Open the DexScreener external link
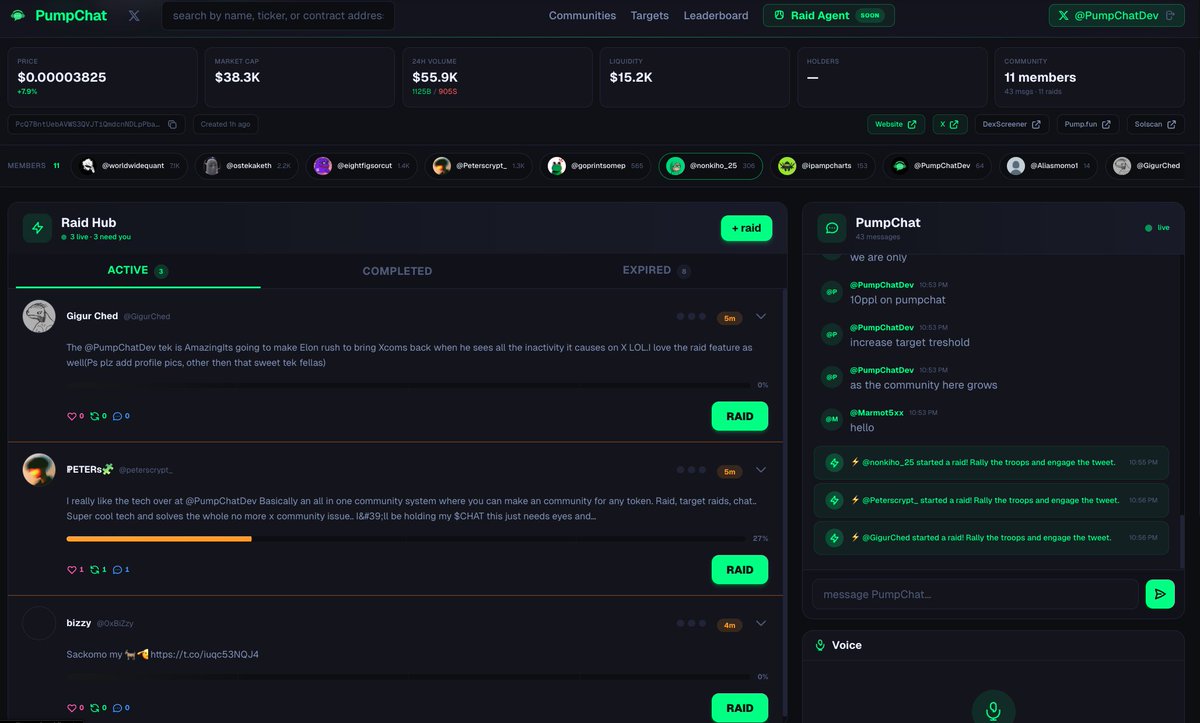This screenshot has width=1200, height=723. [1011, 125]
